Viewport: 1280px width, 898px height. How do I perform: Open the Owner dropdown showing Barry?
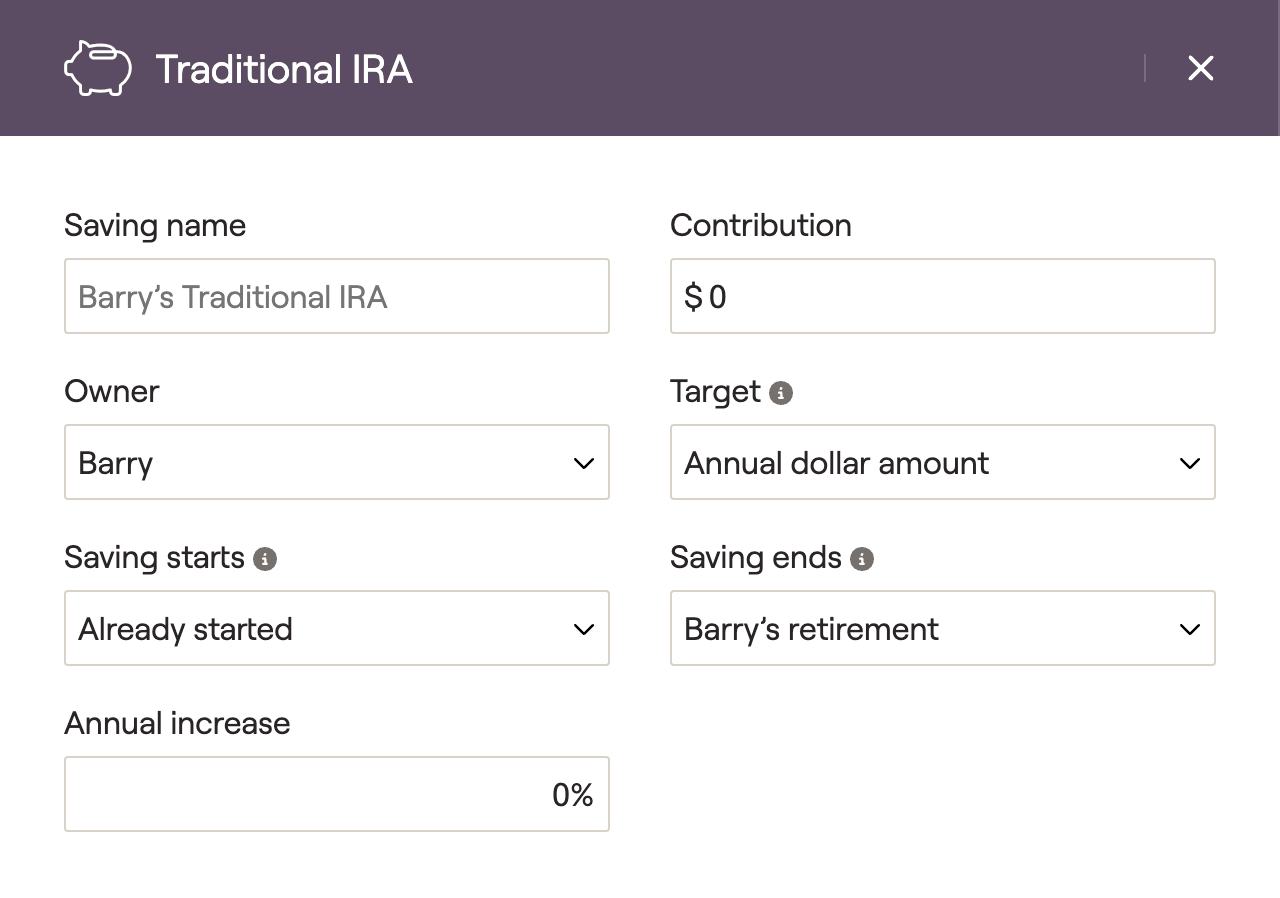(x=337, y=462)
